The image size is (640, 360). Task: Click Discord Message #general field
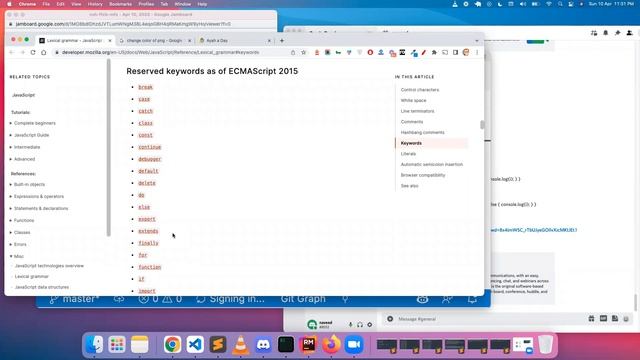tap(486, 319)
